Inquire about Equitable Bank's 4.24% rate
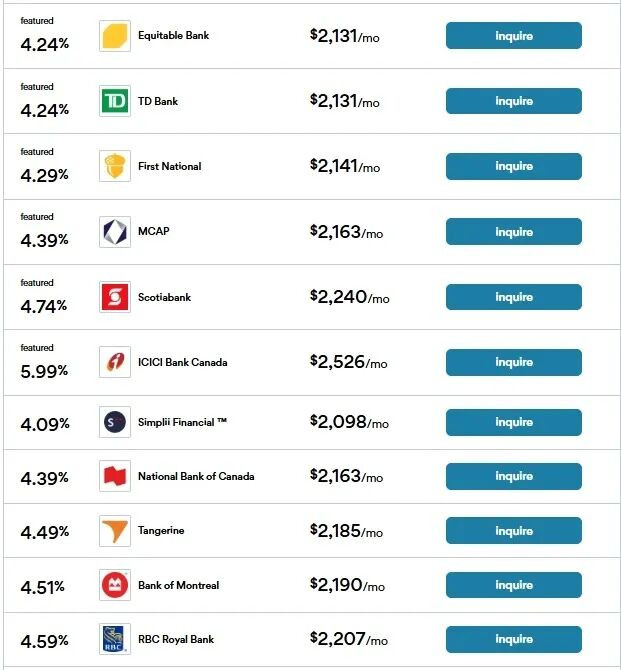The width and height of the screenshot is (621, 670). [513, 36]
